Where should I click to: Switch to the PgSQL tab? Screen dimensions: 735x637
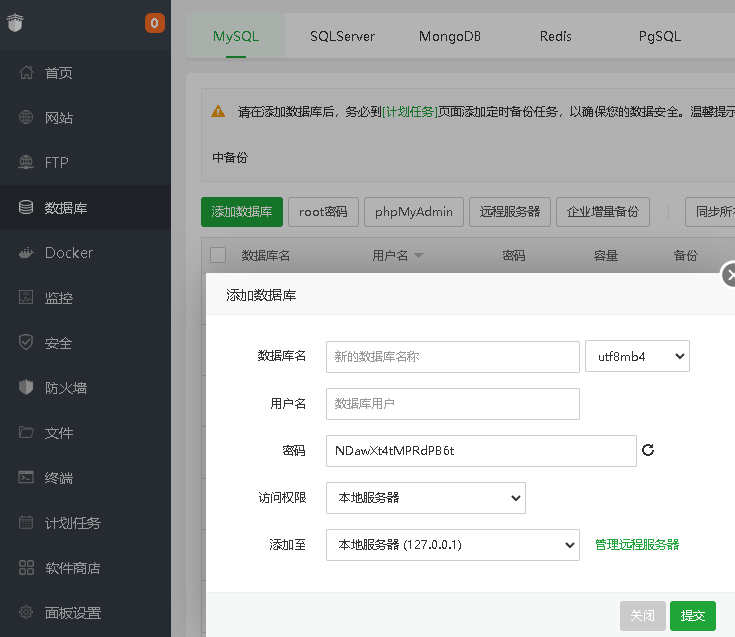(660, 36)
